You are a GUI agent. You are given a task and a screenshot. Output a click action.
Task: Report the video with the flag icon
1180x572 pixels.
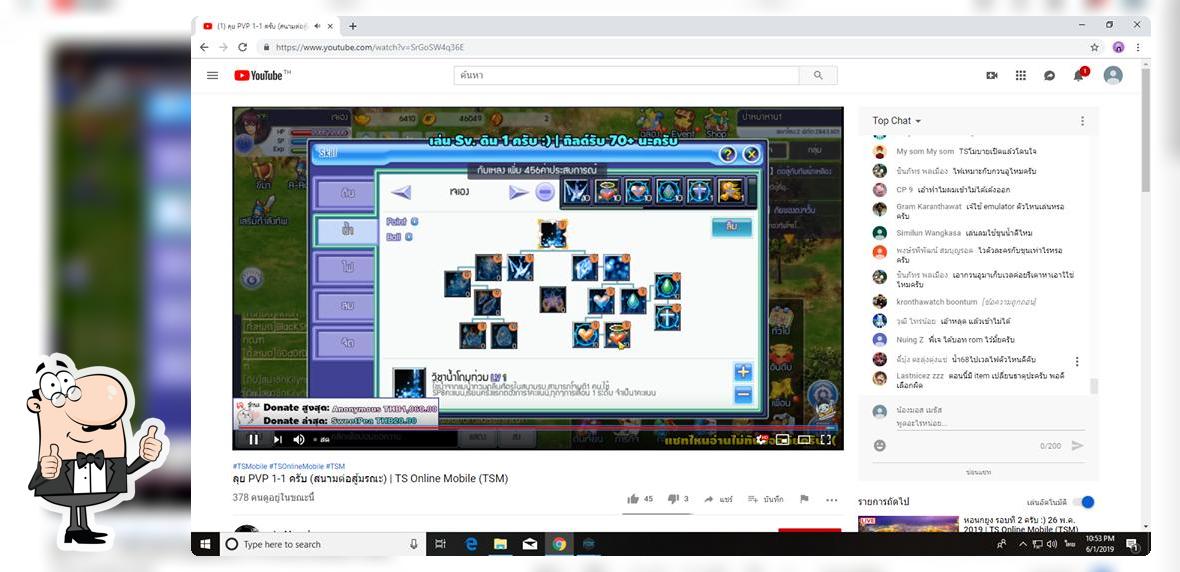point(804,499)
